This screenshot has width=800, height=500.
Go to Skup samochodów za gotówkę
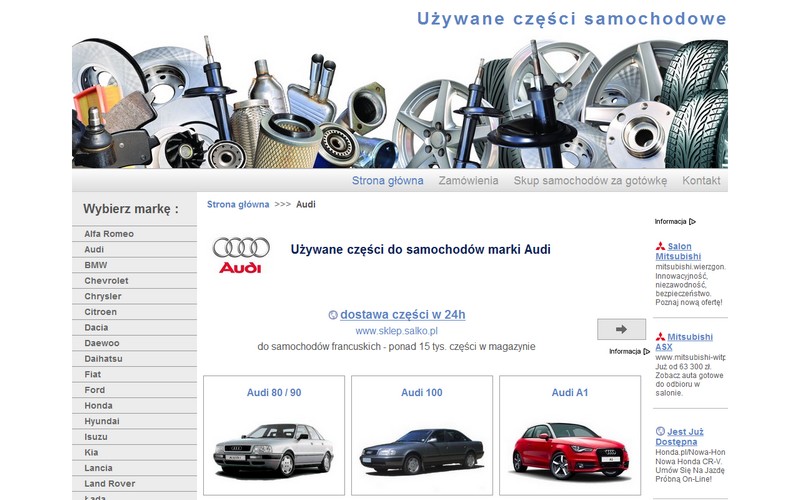590,181
